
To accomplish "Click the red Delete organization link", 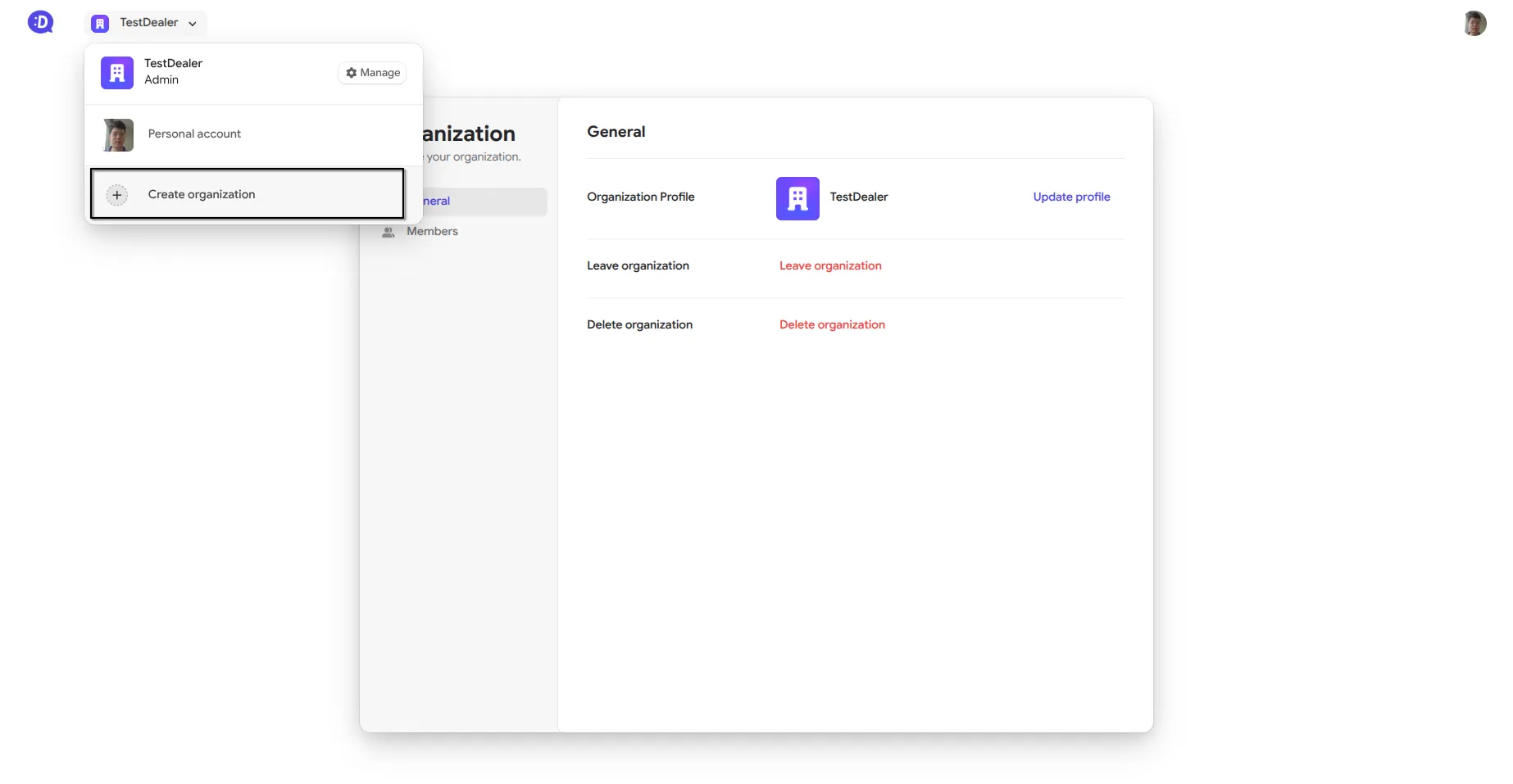I will [832, 324].
